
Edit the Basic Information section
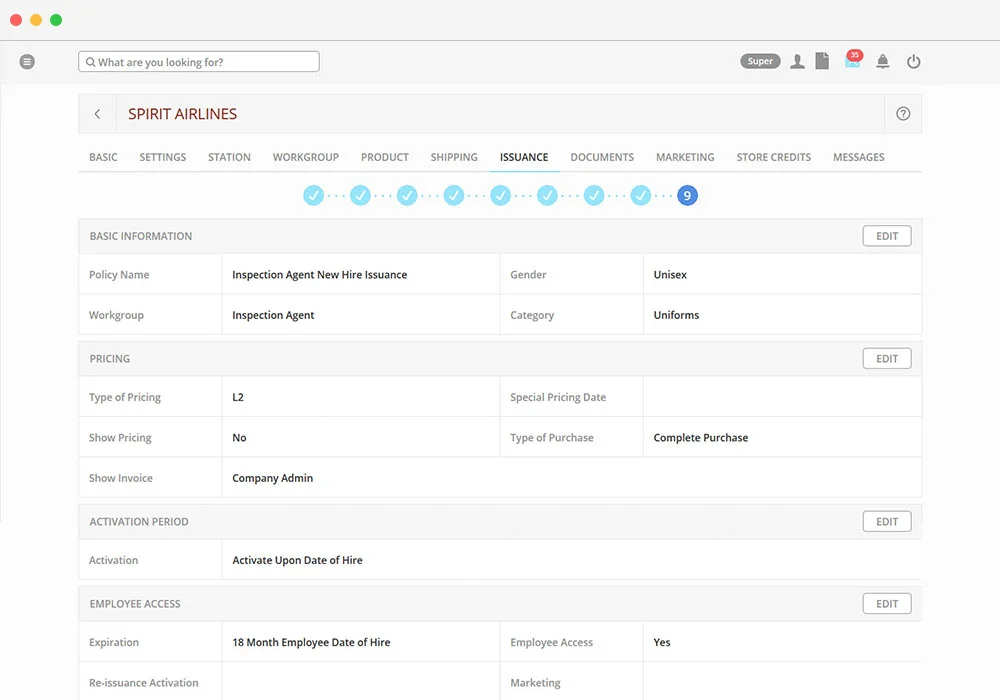887,235
